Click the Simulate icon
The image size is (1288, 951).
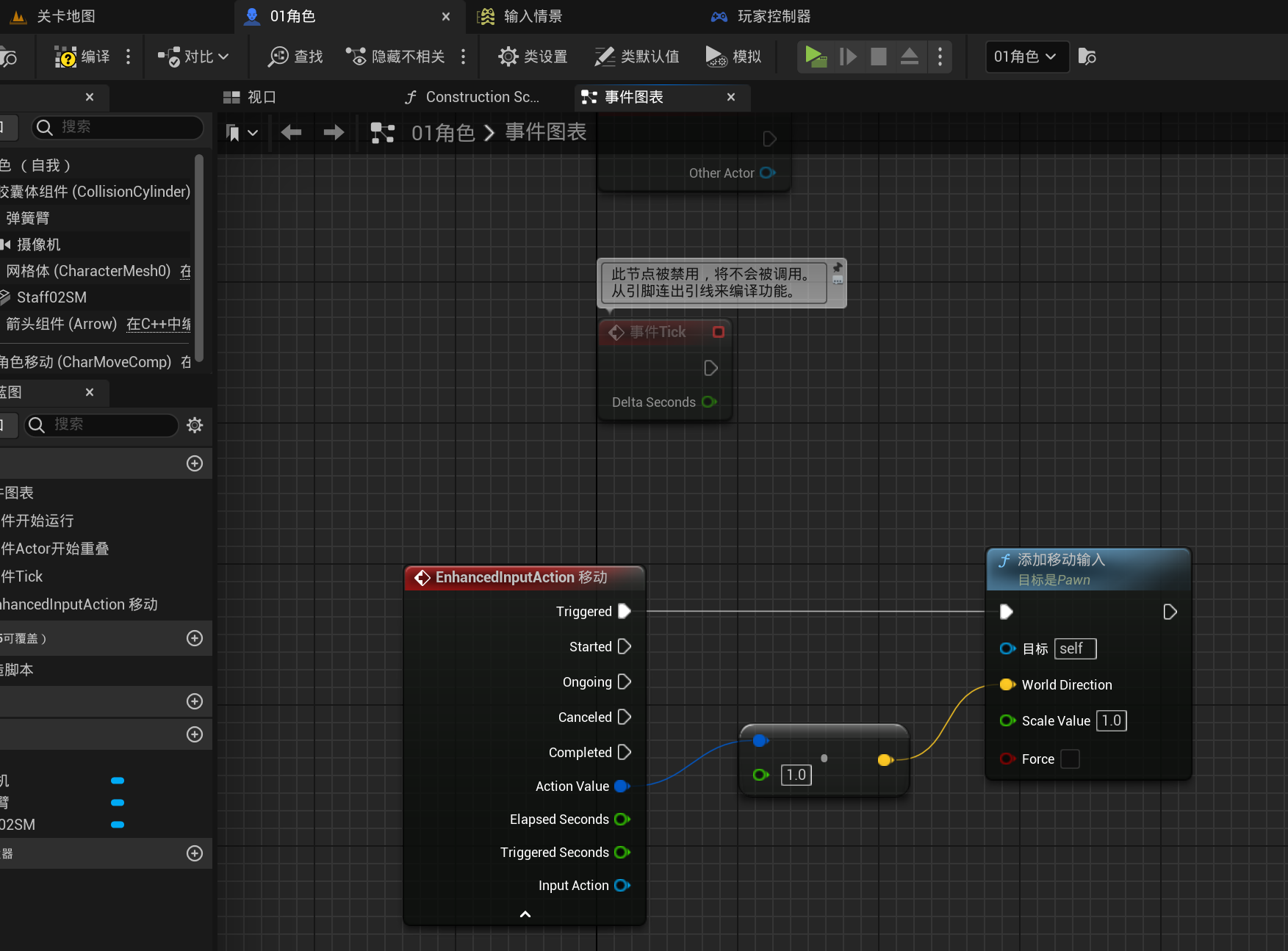pos(716,57)
